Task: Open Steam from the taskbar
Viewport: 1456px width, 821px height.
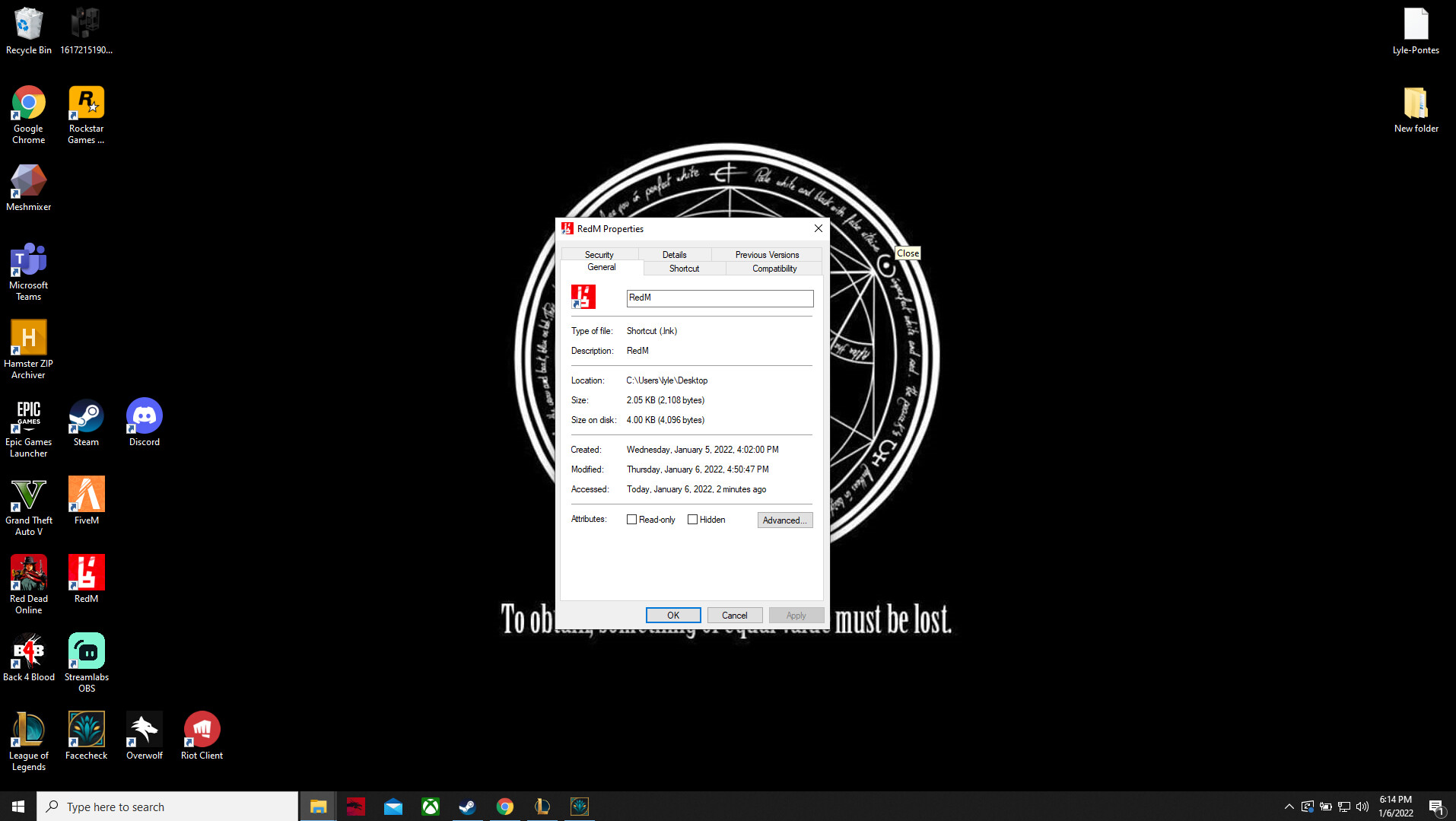Action: coord(467,807)
